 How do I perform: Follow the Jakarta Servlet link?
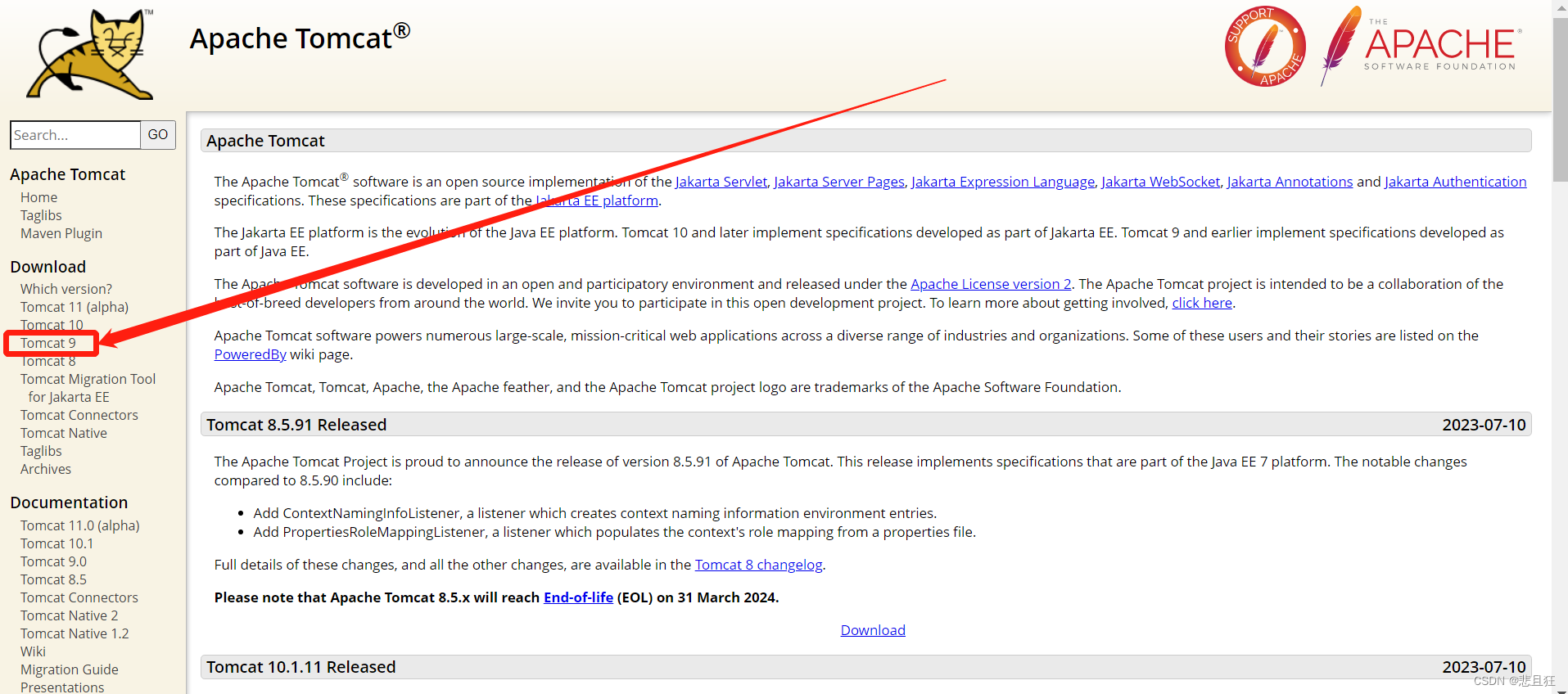click(x=721, y=182)
